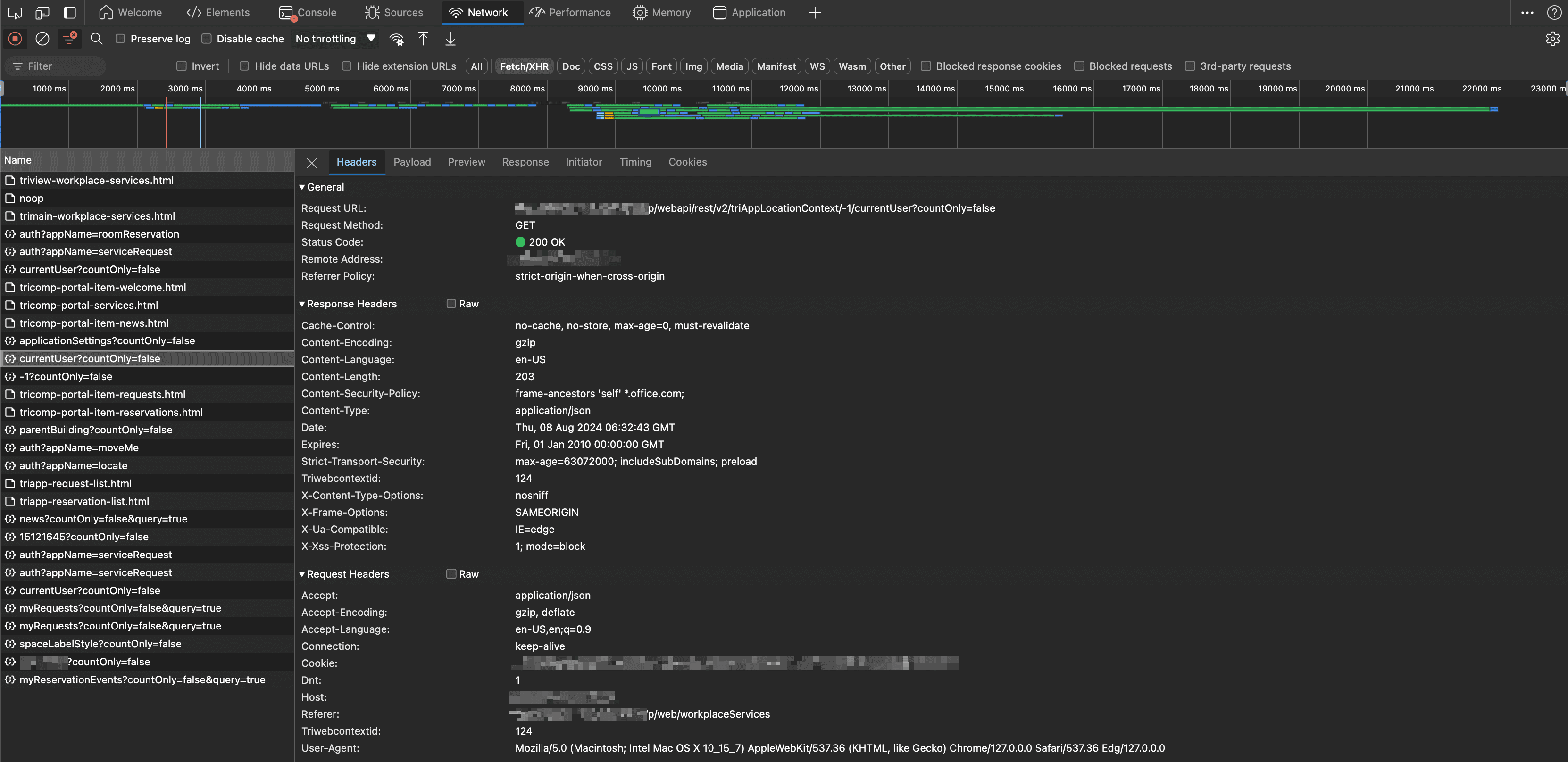Filter by JS type
The height and width of the screenshot is (762, 1568).
[633, 66]
